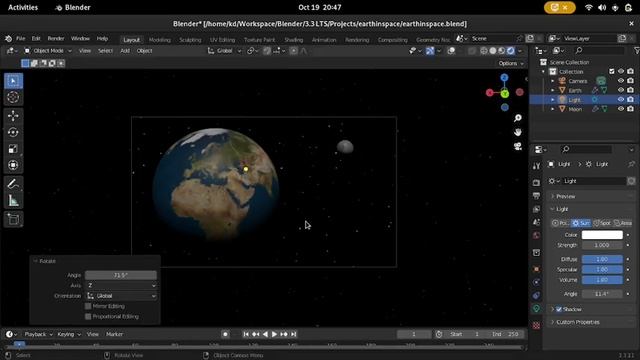The width and height of the screenshot is (640, 360).
Task: Open the Object Mode dropdown
Action: click(47, 51)
